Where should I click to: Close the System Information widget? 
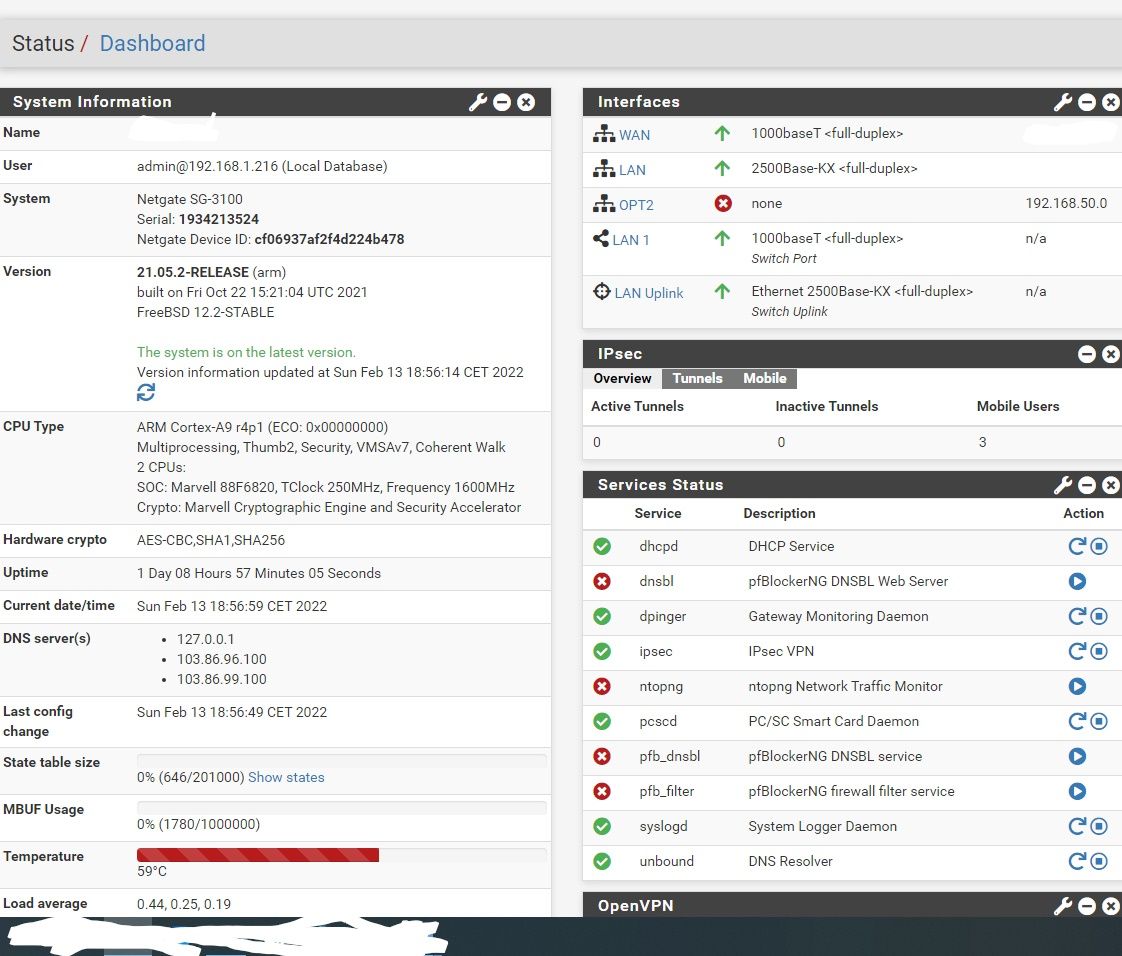[526, 102]
